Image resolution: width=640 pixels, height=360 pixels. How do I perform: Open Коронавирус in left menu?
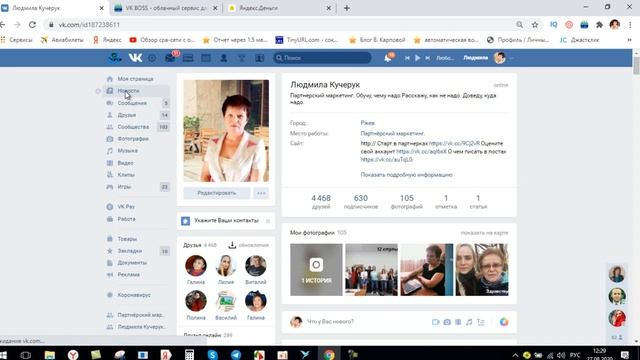coord(134,295)
